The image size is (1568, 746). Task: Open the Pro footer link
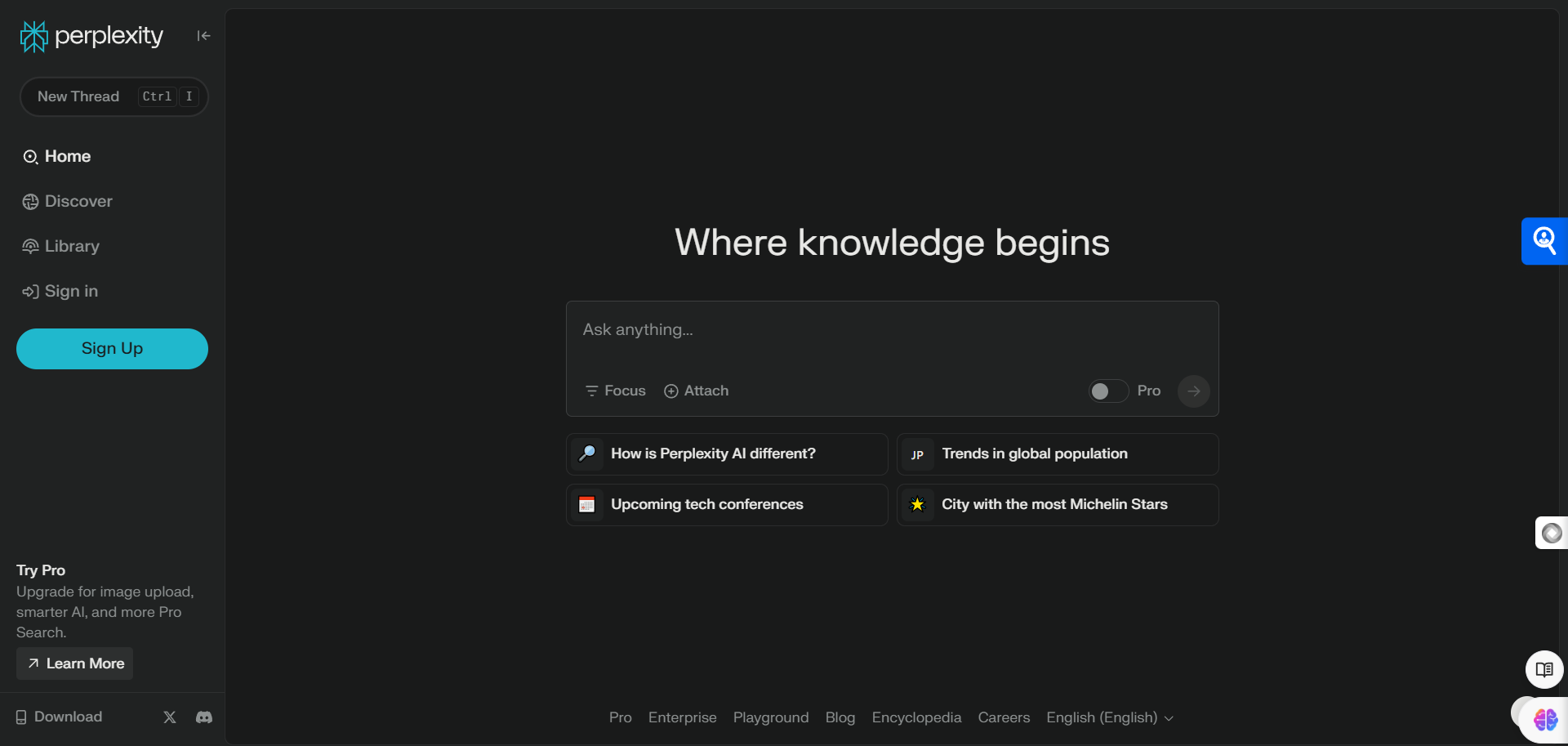pos(620,717)
